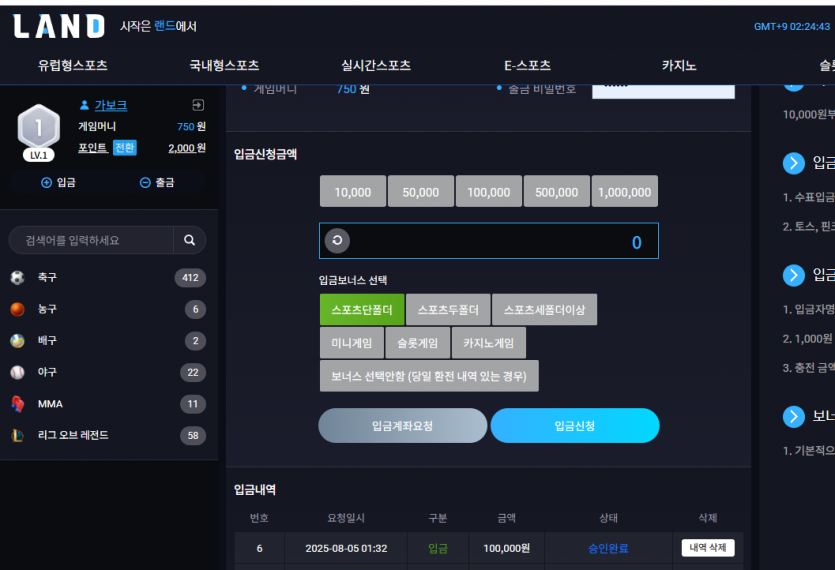Expand the 보너스 chevron section on right
835x570 pixels.
click(793, 417)
